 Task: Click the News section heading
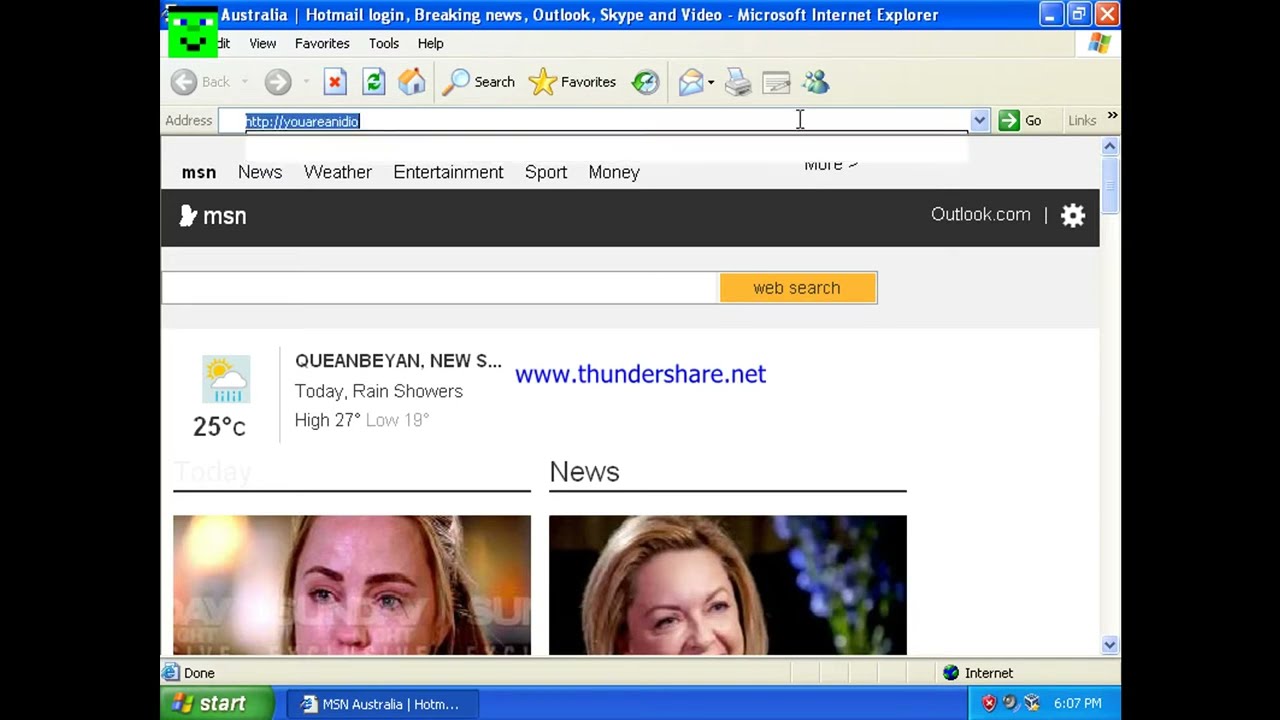click(x=584, y=472)
